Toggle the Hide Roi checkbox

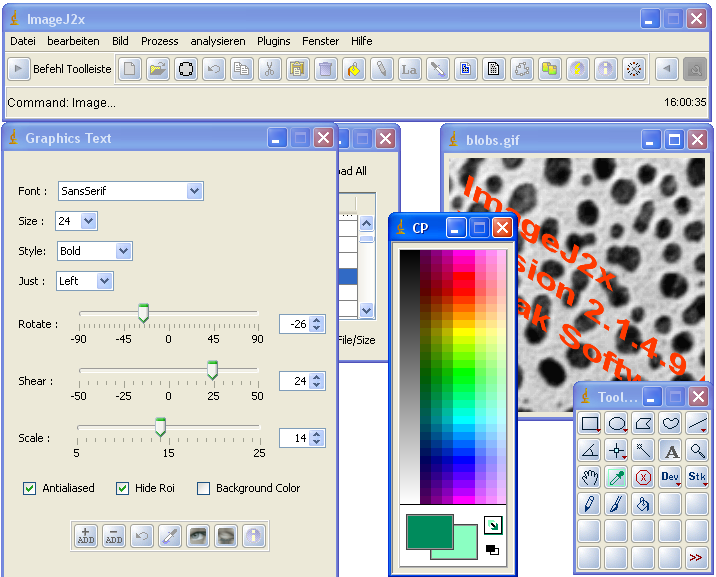pyautogui.click(x=122, y=488)
